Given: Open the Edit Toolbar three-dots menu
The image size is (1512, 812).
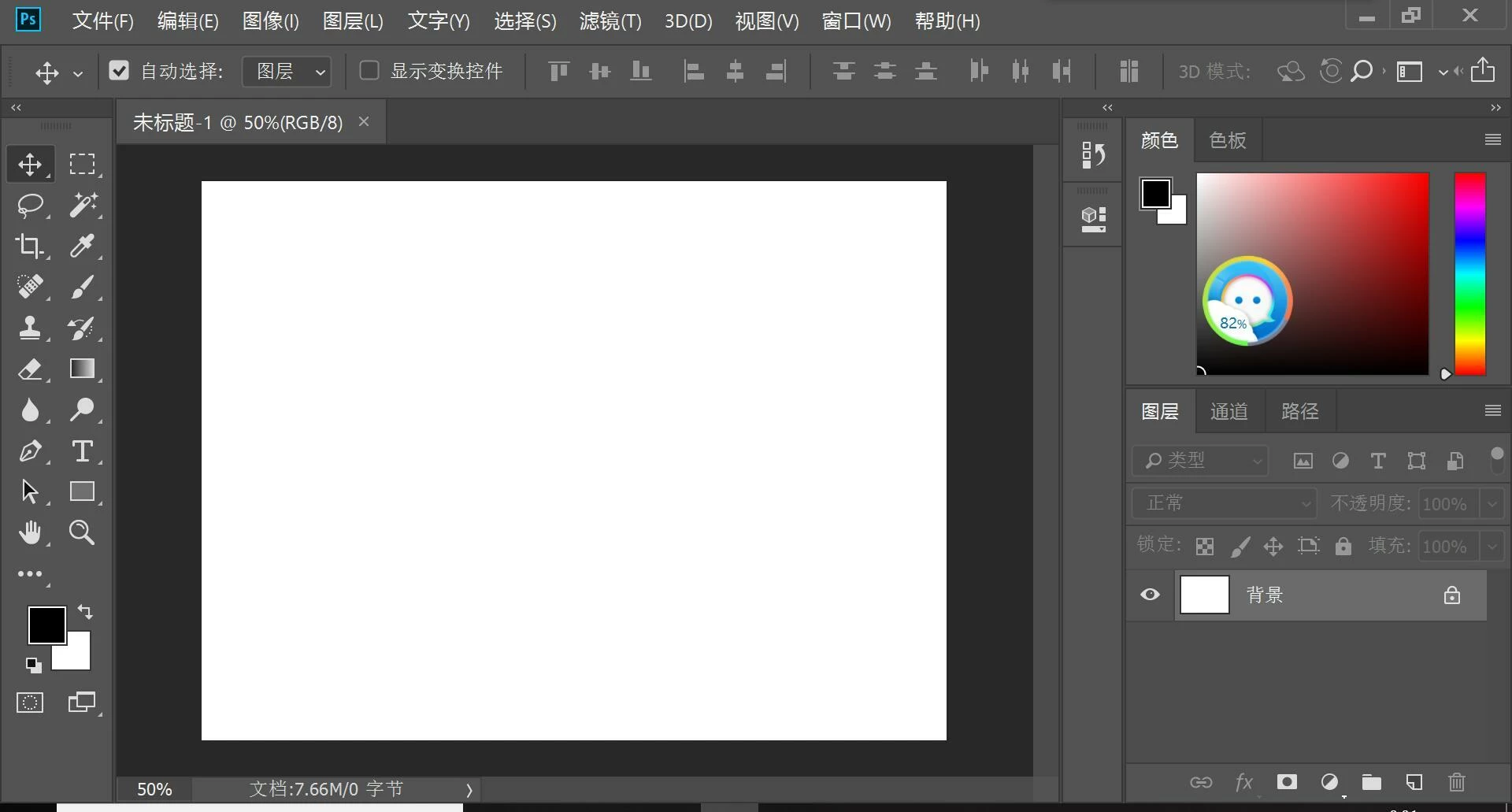Looking at the screenshot, I should pyautogui.click(x=30, y=574).
